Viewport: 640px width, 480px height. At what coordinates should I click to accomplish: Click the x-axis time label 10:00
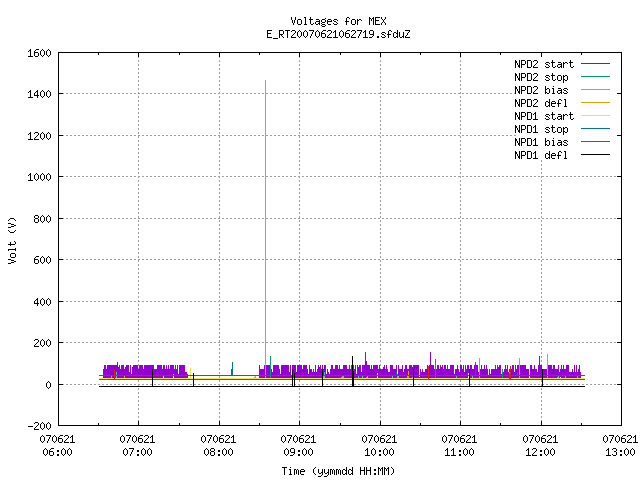379,452
